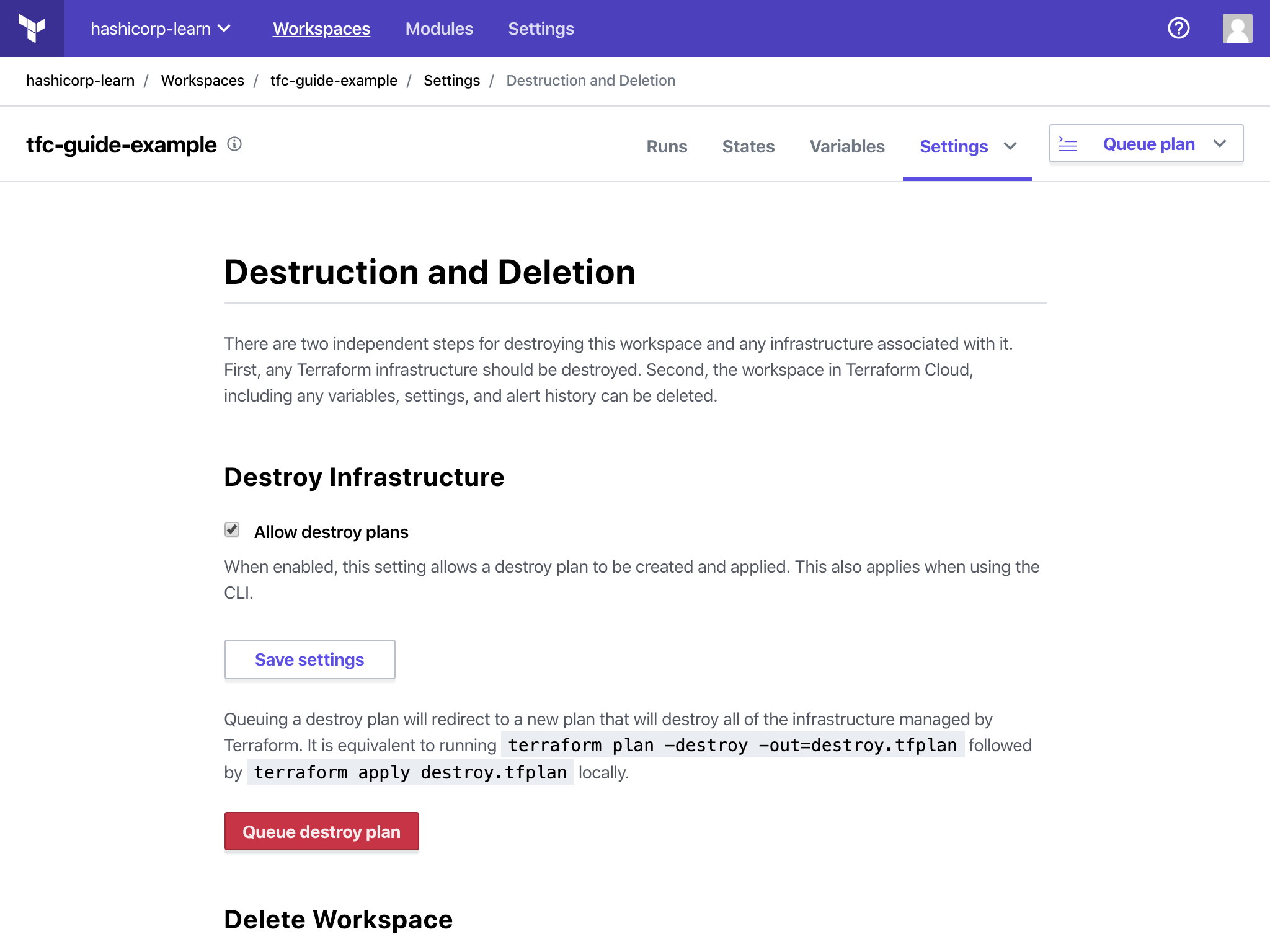
Task: Open the user avatar menu
Action: [1237, 29]
